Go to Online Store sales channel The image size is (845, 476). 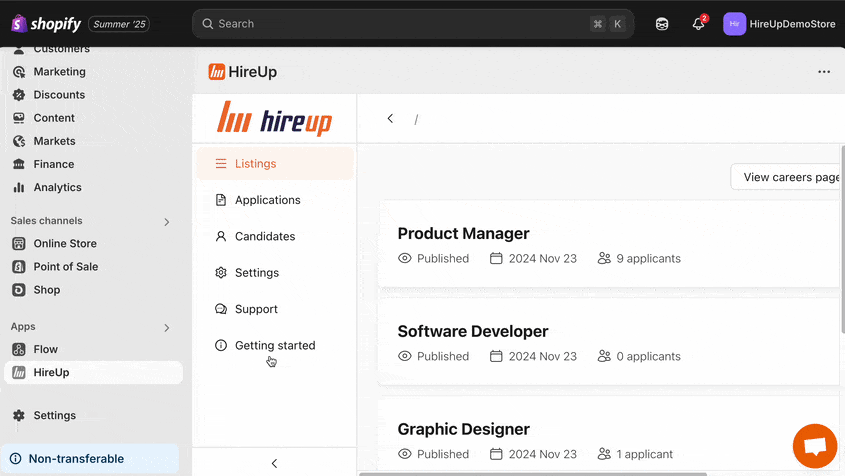65,243
